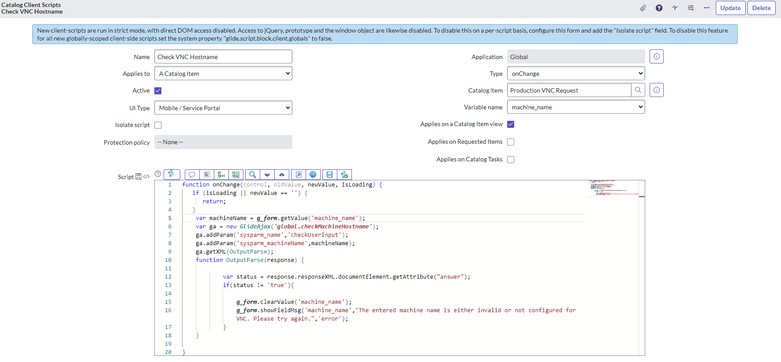Screen dimensions: 781x362
Task: Click the Application field info icon
Action: [x=656, y=57]
